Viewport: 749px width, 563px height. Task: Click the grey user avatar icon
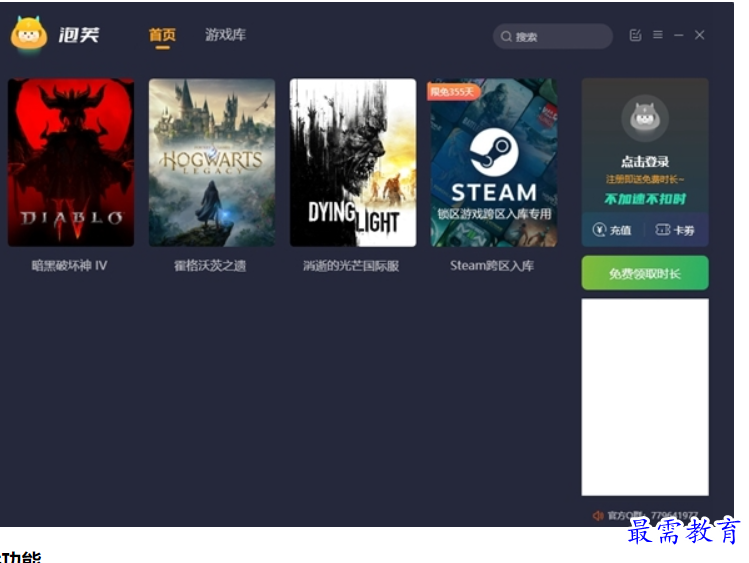pos(645,118)
